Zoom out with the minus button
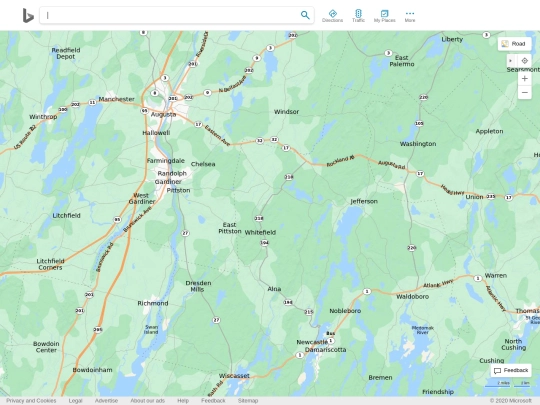Screen dimensions: 540x405 click(525, 92)
